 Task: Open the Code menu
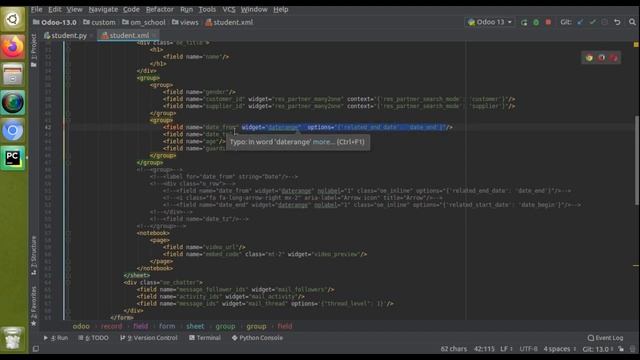pyautogui.click(x=131, y=9)
